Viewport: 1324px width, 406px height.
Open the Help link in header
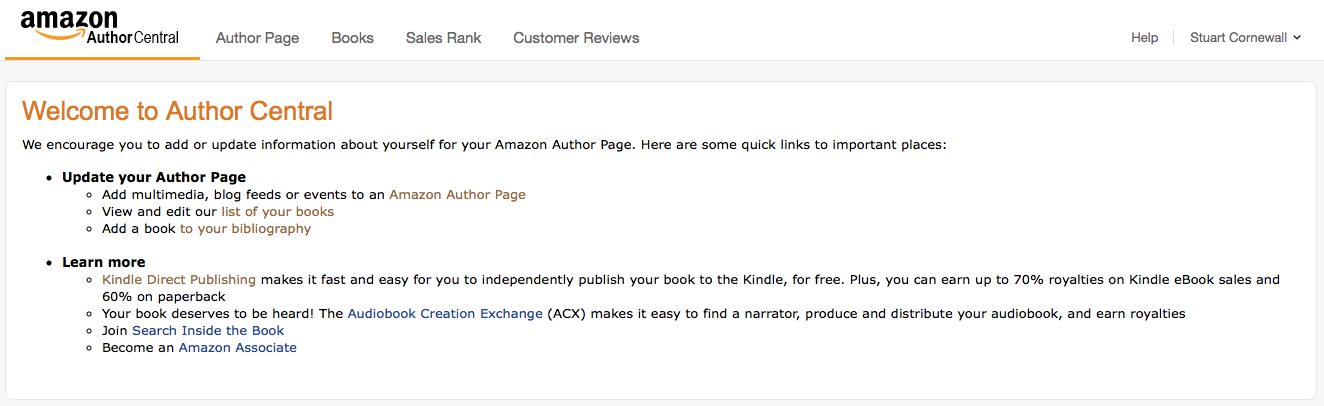pyautogui.click(x=1144, y=38)
